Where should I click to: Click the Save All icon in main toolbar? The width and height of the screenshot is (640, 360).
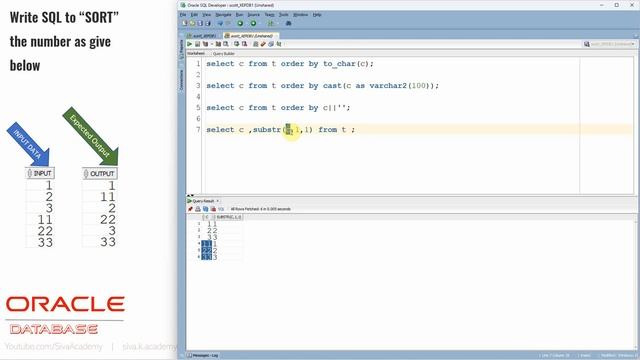point(207,24)
